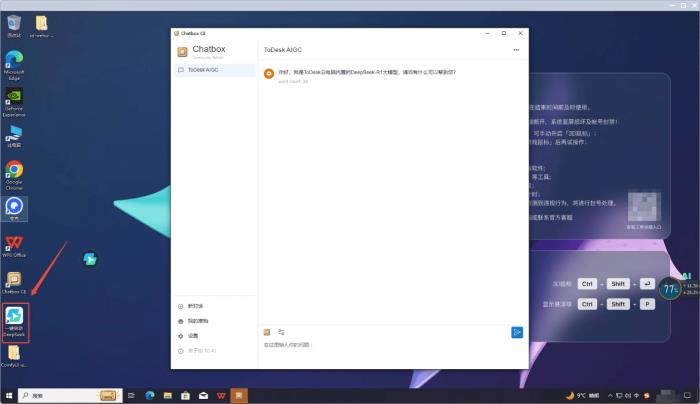This screenshot has width=700, height=404.
Task: Select the yellow folder beside the Recycle Bin
Action: click(x=42, y=27)
